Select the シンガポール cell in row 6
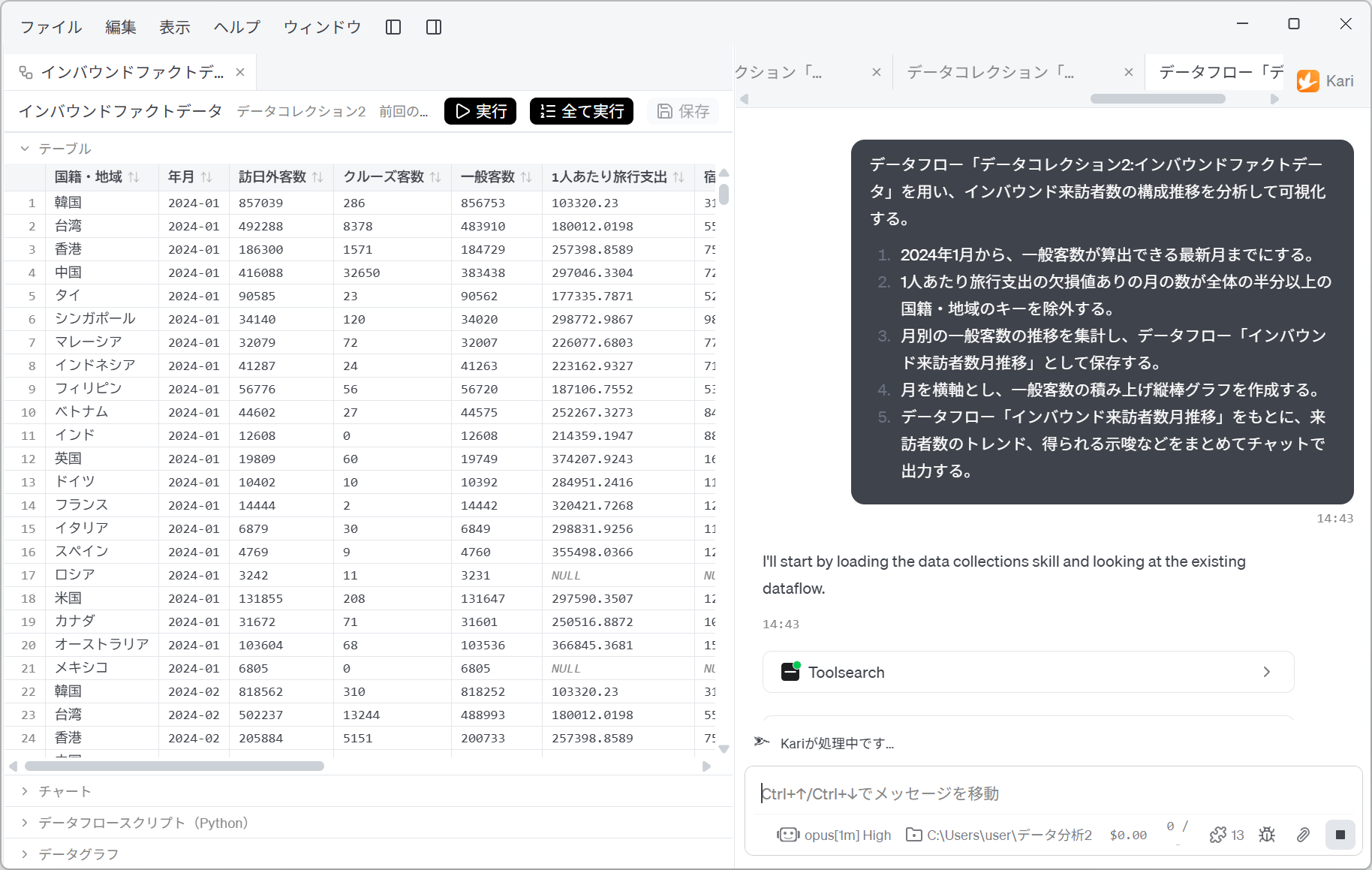This screenshot has width=1372, height=870. [102, 319]
